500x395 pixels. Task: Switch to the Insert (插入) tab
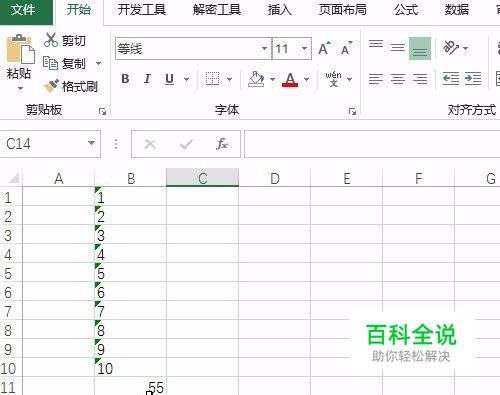pyautogui.click(x=280, y=9)
